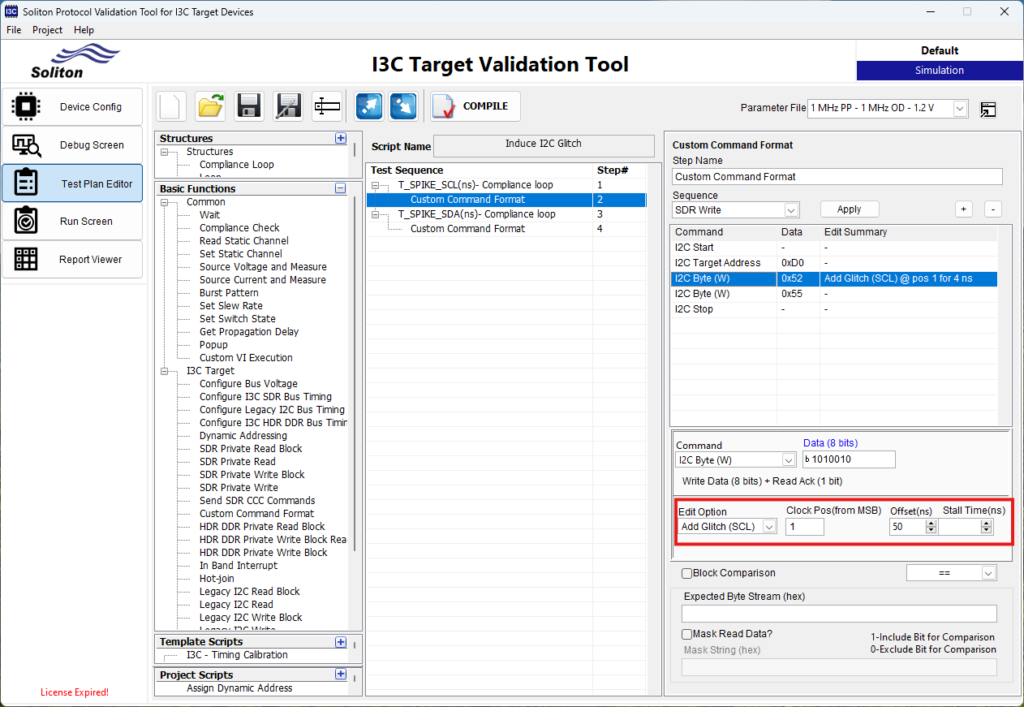This screenshot has width=1024, height=707.
Task: Click the Apply button
Action: click(849, 209)
